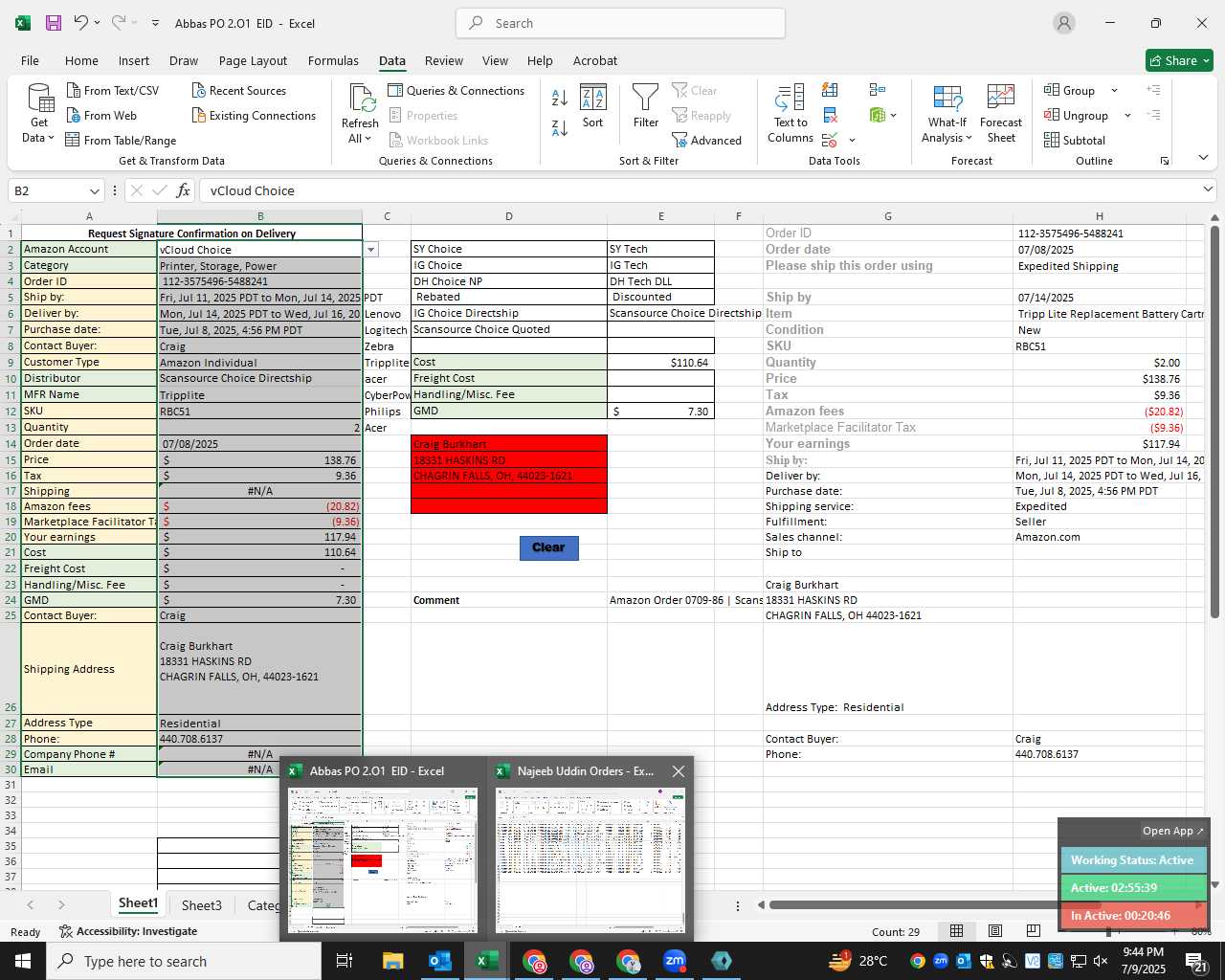Expand the Name Box dropdown
The width and height of the screenshot is (1225, 980).
coord(94,190)
